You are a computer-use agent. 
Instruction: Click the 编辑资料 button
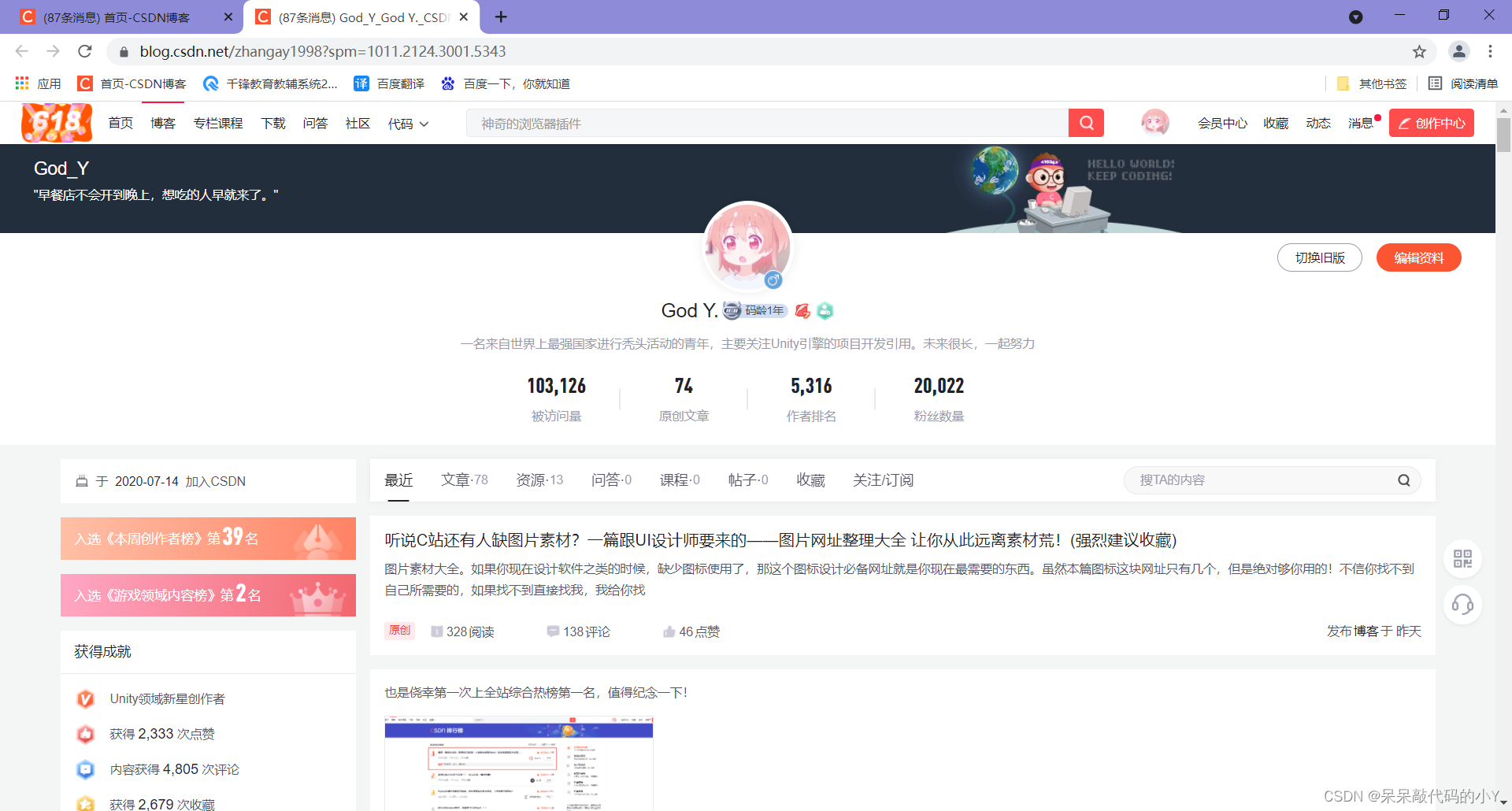coord(1419,257)
